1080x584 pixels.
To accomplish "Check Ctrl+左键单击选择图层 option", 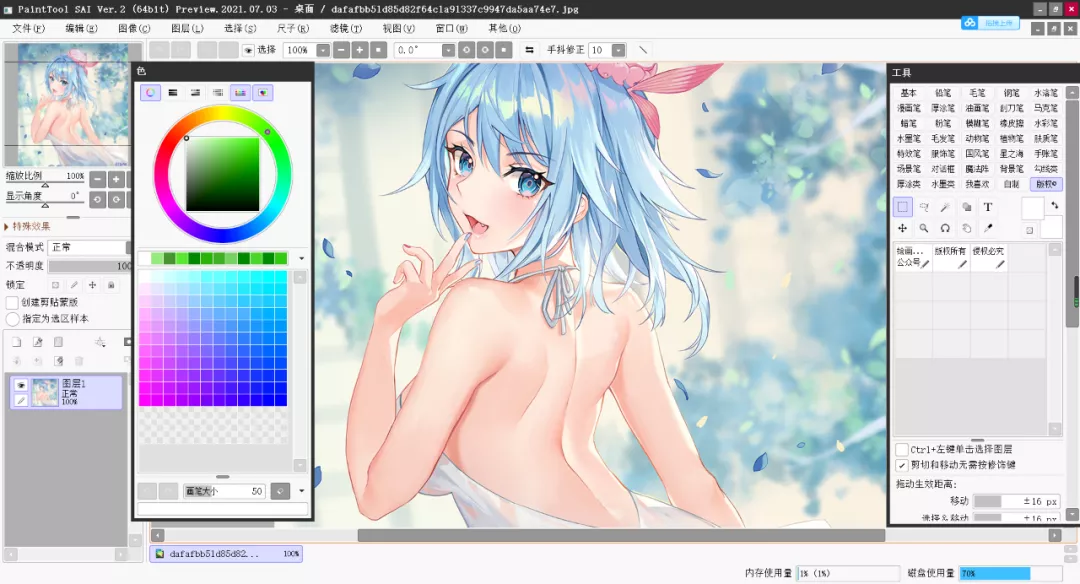I will [x=902, y=450].
